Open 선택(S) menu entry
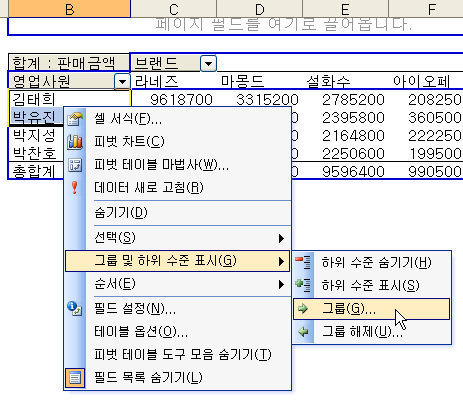The image size is (463, 402). pyautogui.click(x=178, y=238)
